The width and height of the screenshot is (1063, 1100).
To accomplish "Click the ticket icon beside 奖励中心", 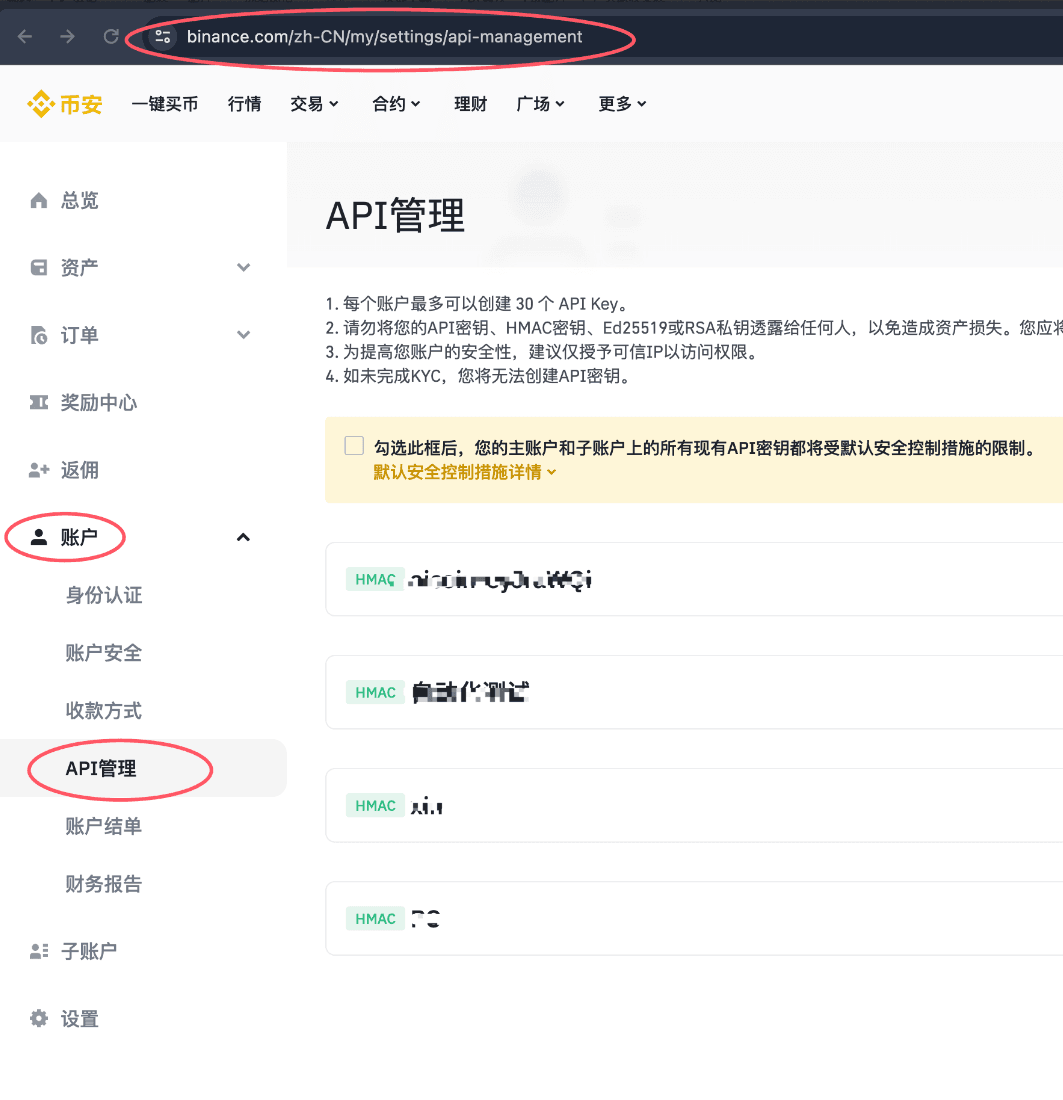I will [x=39, y=402].
